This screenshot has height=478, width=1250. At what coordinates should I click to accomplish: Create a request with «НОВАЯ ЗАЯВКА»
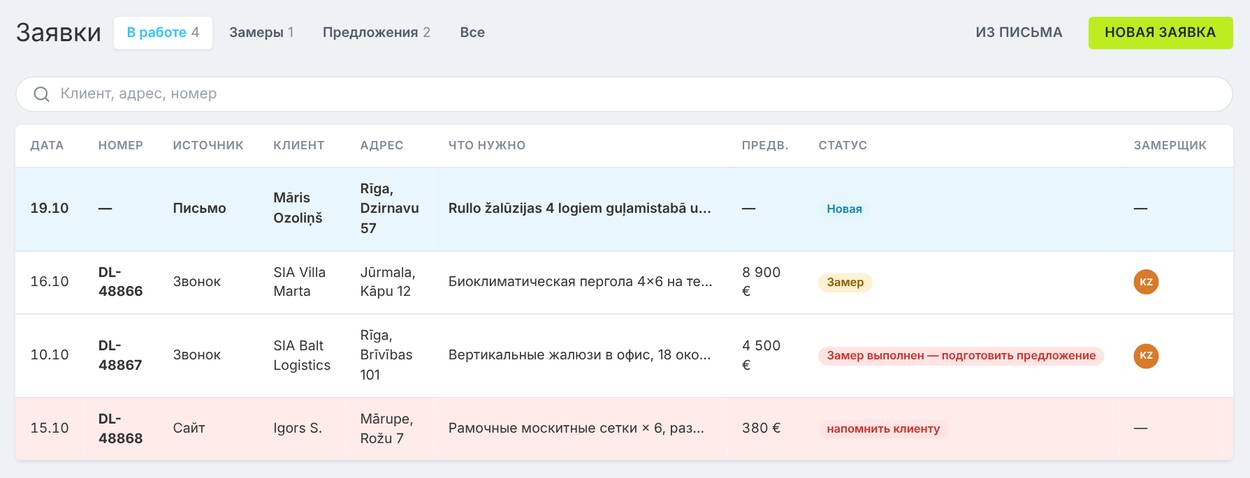[x=1160, y=32]
